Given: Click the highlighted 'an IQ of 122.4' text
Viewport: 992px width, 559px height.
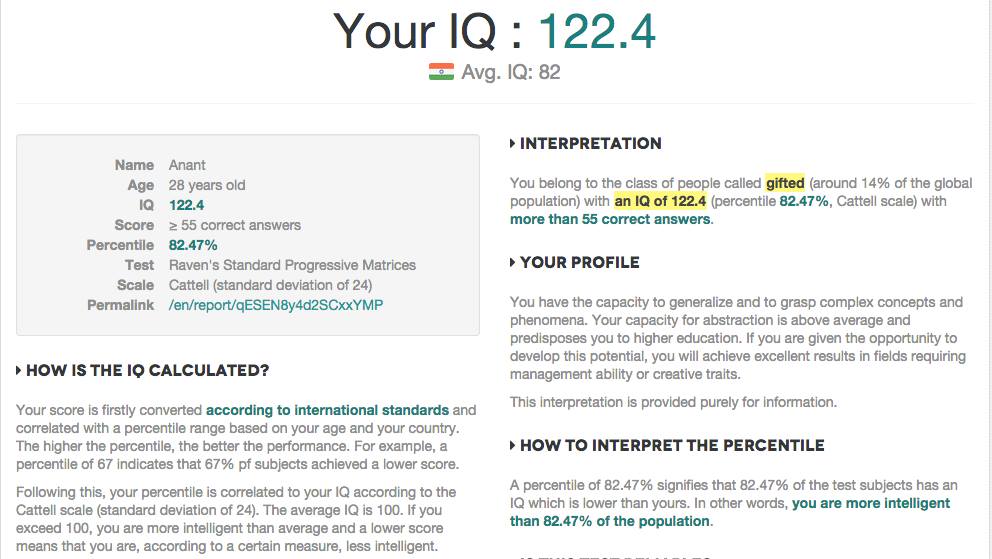Looking at the screenshot, I should (660, 201).
